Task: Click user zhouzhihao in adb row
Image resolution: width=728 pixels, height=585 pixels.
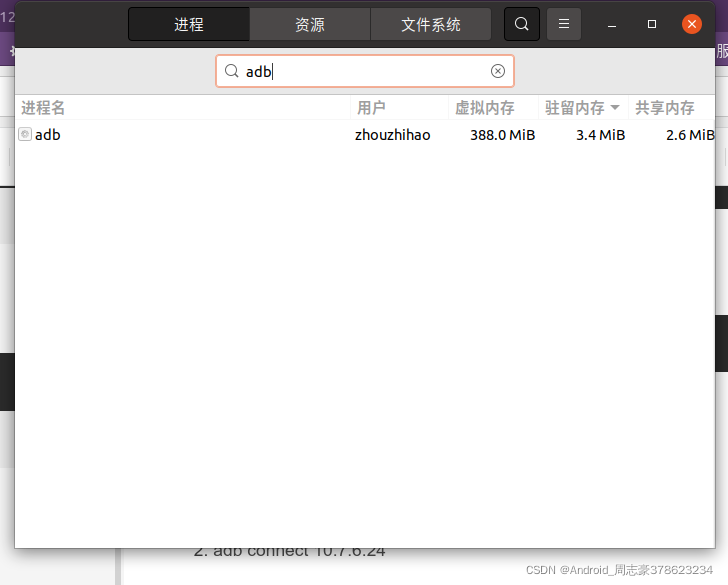Action: [393, 135]
